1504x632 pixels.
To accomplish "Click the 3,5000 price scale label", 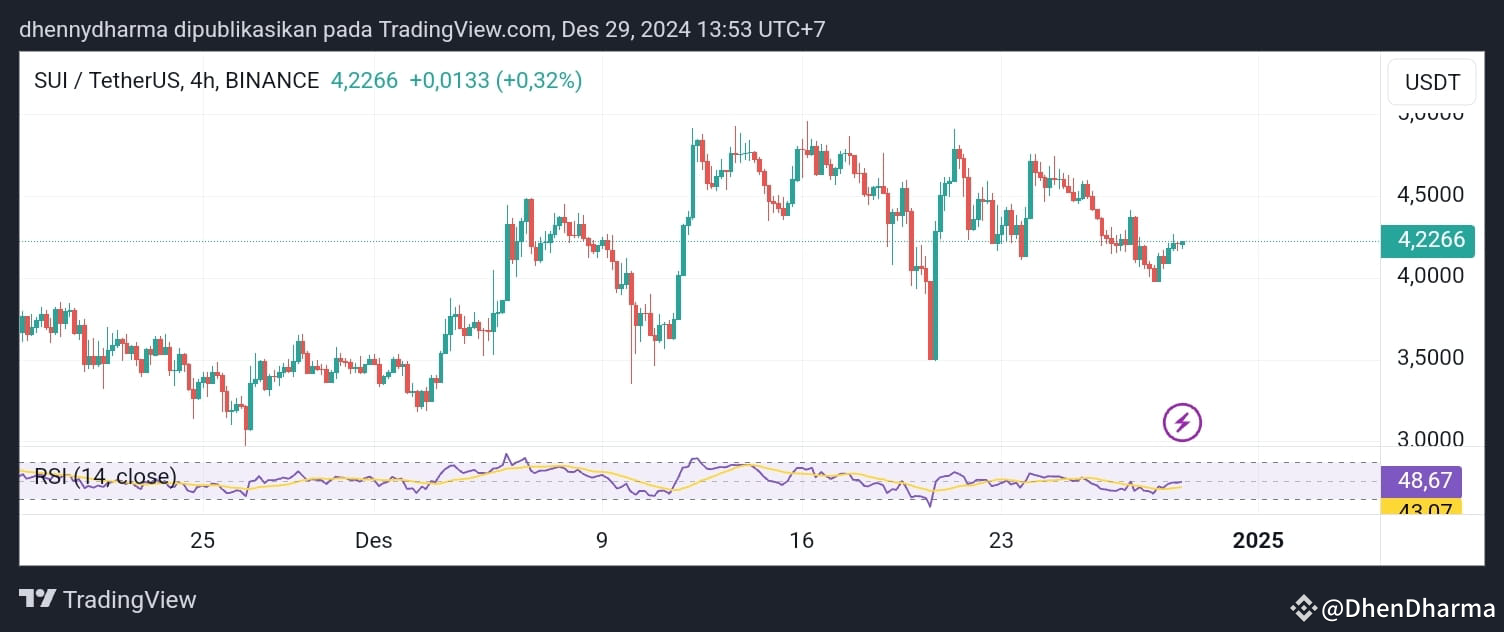I will pos(1430,358).
